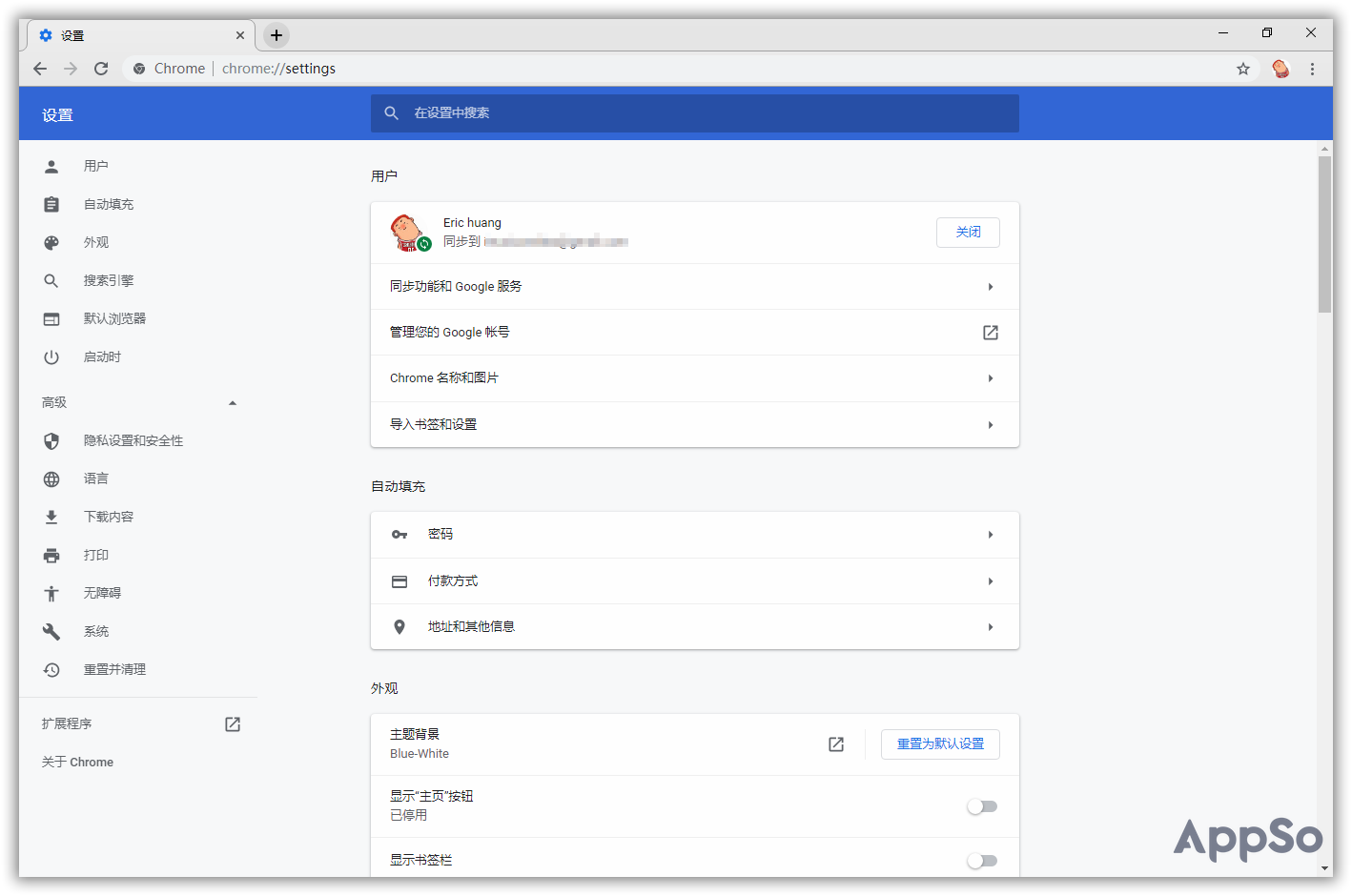This screenshot has width=1352, height=896.
Task: Click the 主题背景 Blue-White text
Action: [x=420, y=754]
